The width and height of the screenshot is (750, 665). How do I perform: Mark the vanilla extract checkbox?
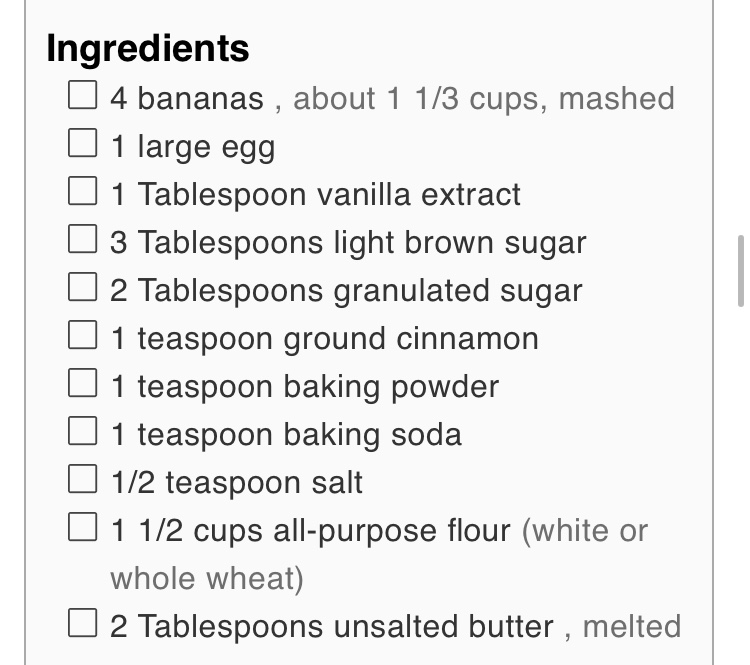coord(83,192)
